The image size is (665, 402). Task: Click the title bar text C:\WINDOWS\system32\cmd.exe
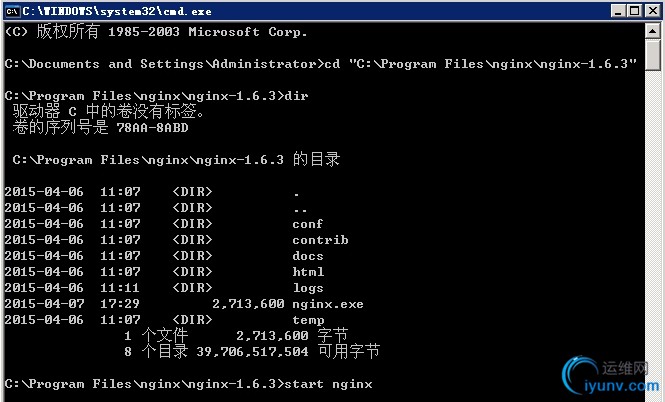tap(117, 11)
